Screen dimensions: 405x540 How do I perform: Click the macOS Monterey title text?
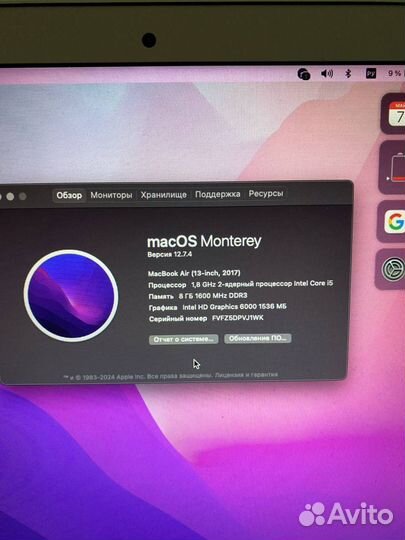point(204,241)
